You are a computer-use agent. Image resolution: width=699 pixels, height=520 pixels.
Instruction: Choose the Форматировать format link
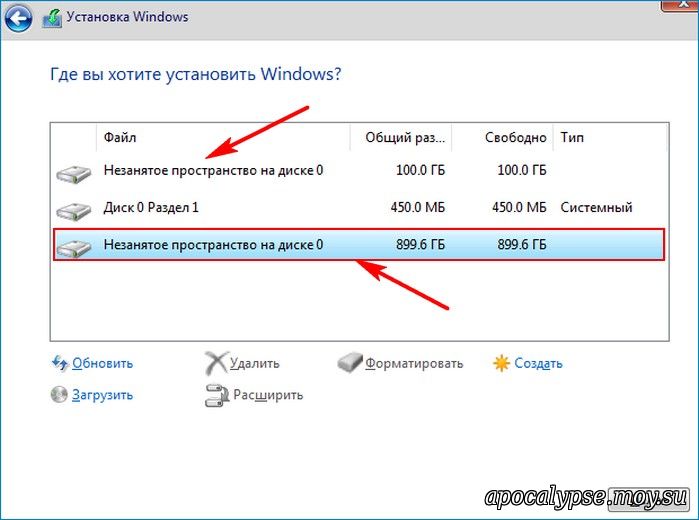(414, 363)
